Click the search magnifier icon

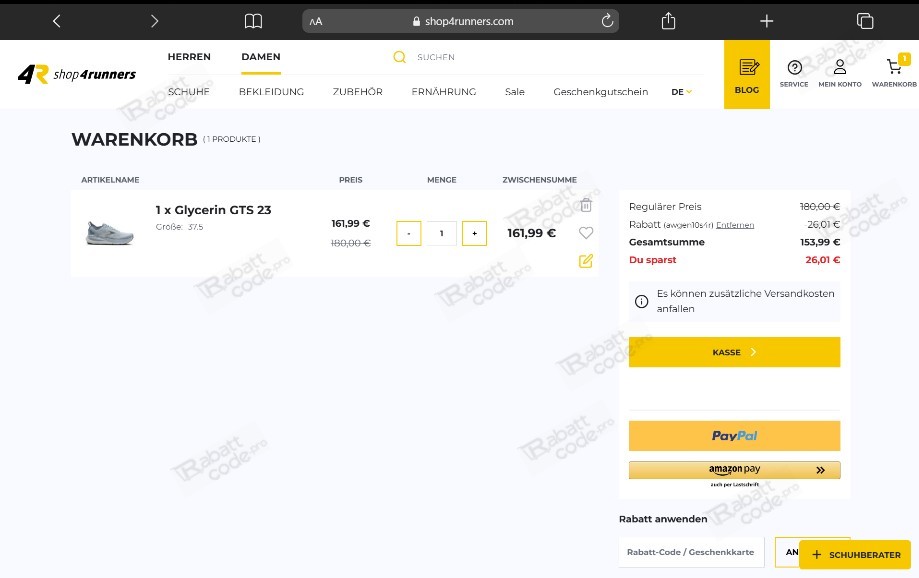(x=399, y=57)
